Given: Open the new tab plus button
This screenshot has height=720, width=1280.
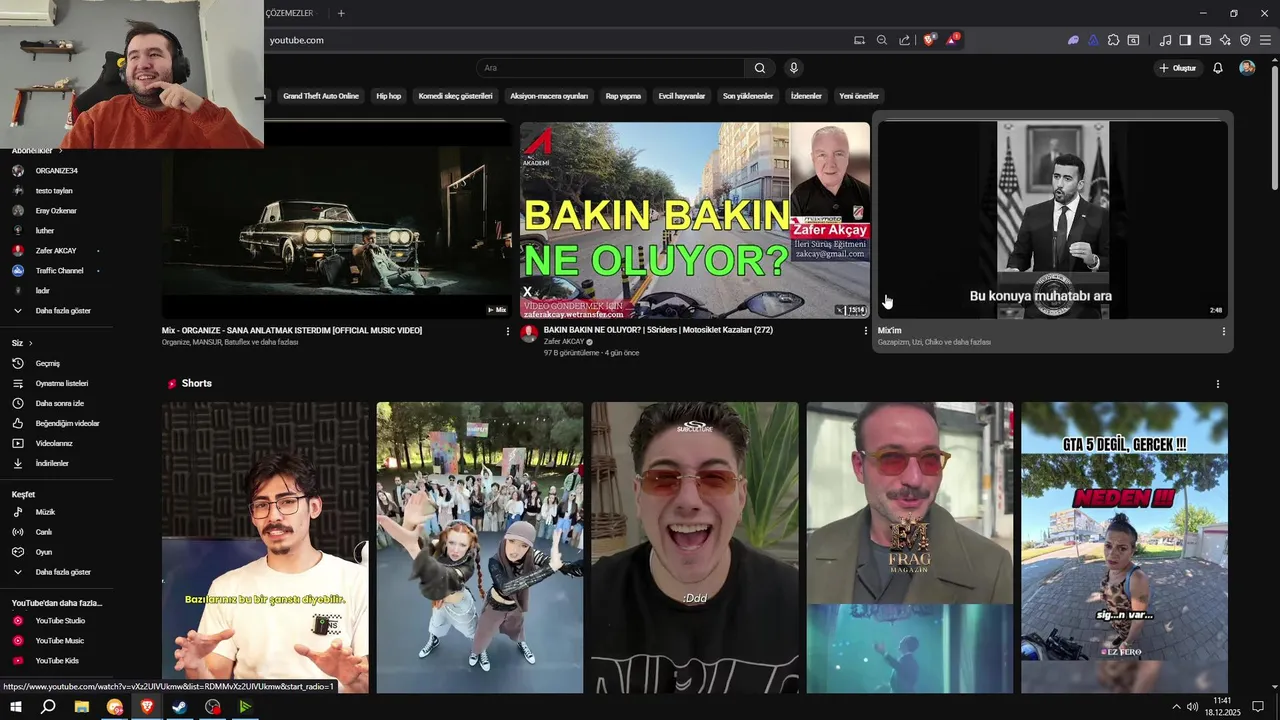Looking at the screenshot, I should (x=341, y=13).
